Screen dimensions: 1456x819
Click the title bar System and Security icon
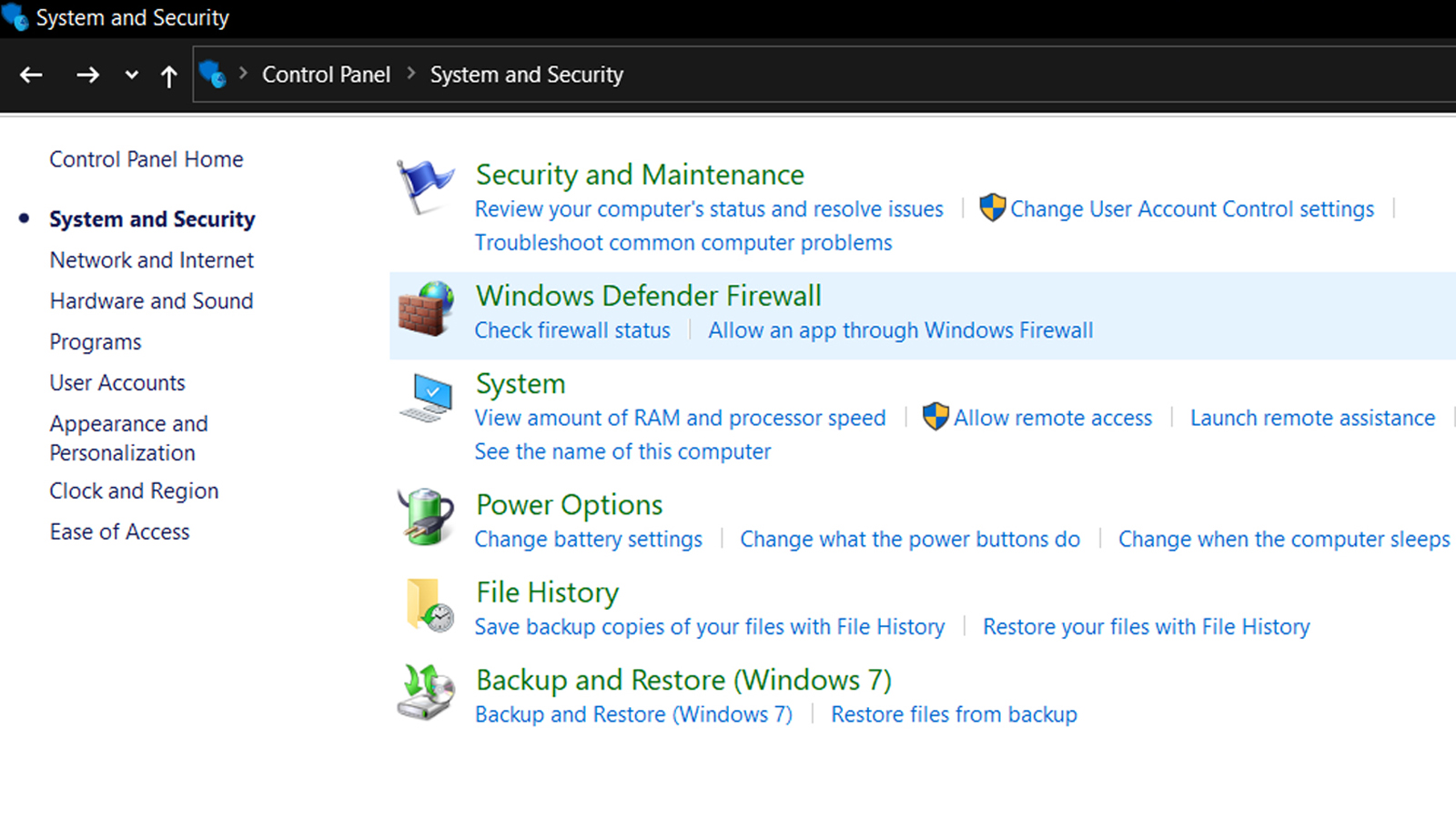15,16
